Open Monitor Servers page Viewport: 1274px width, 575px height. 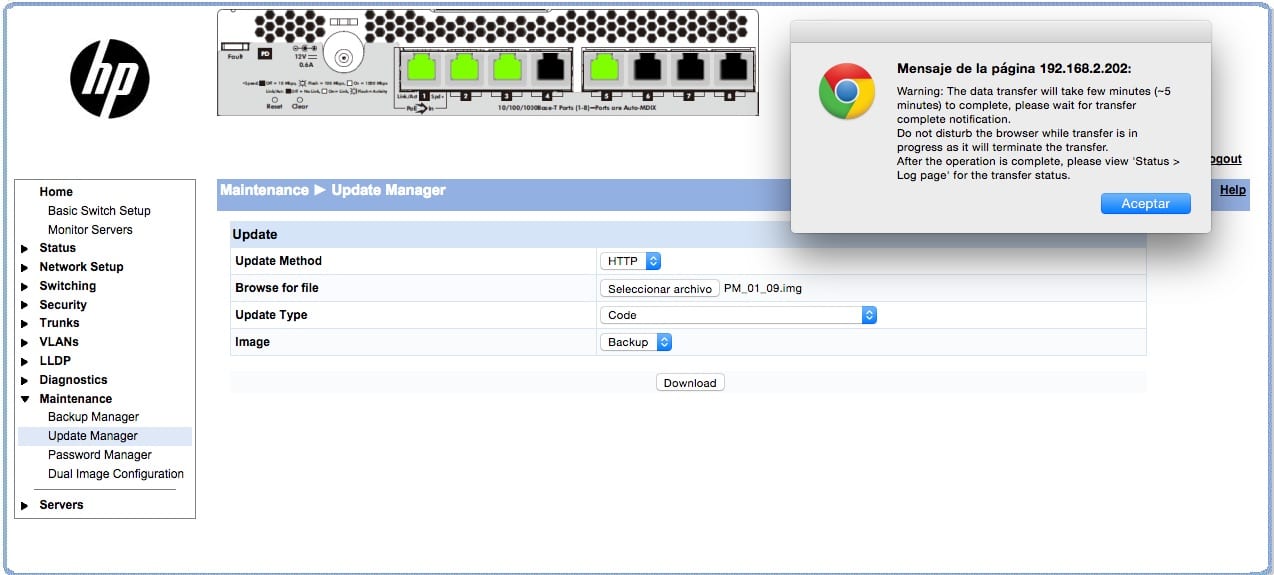90,230
